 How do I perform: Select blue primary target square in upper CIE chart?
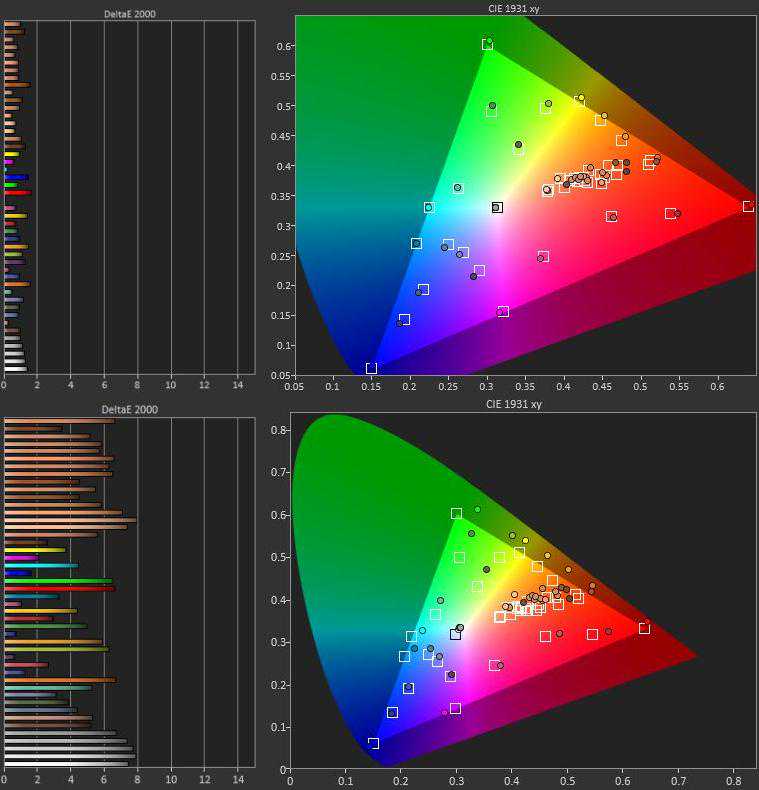tap(371, 368)
